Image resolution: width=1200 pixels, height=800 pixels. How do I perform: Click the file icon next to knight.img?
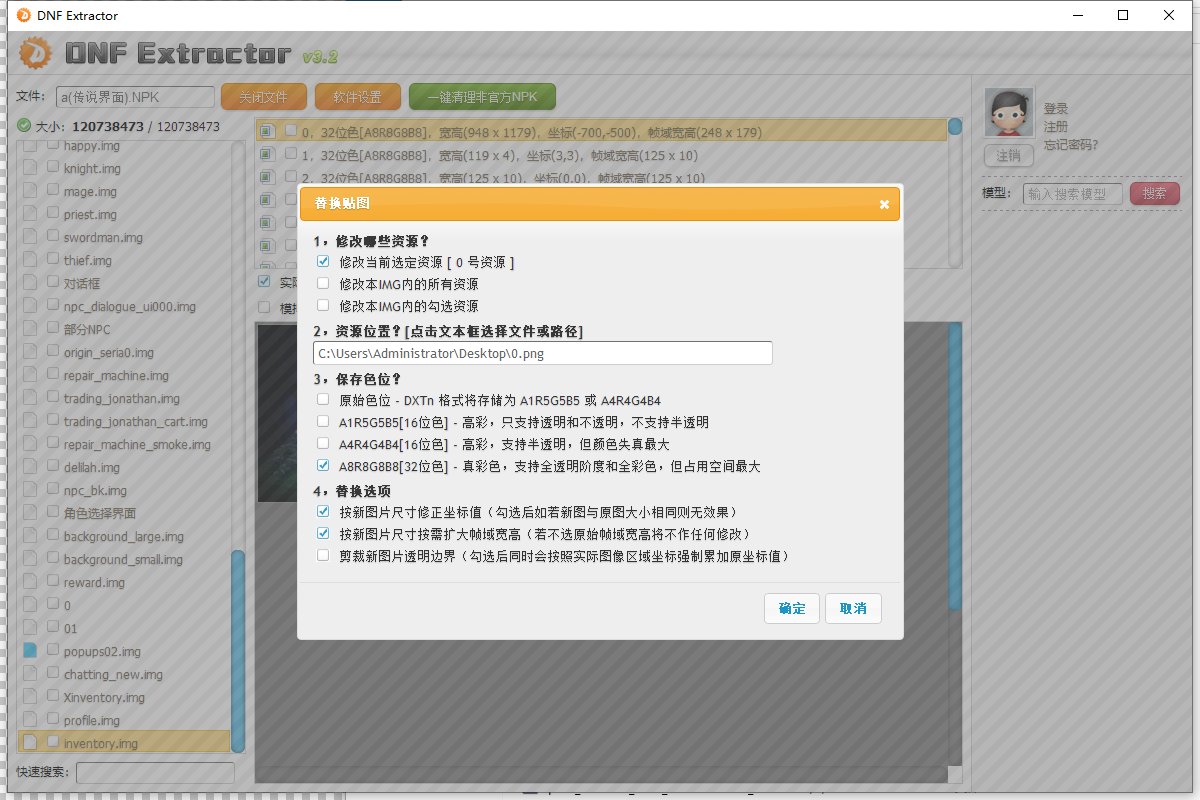click(x=30, y=168)
